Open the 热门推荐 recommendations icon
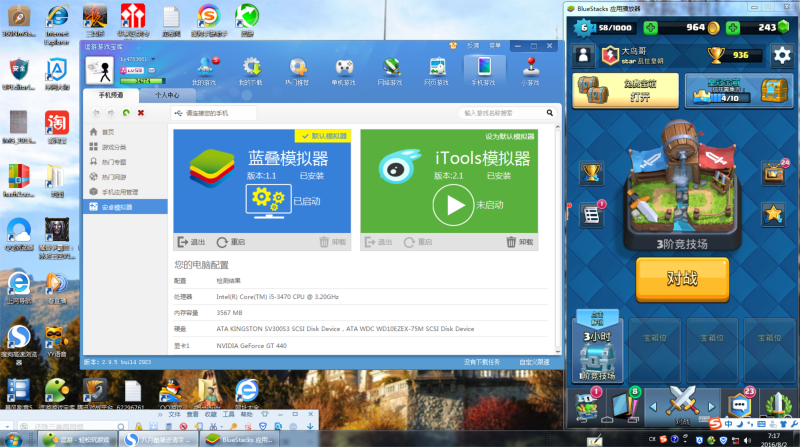This screenshot has width=800, height=447. click(297, 71)
